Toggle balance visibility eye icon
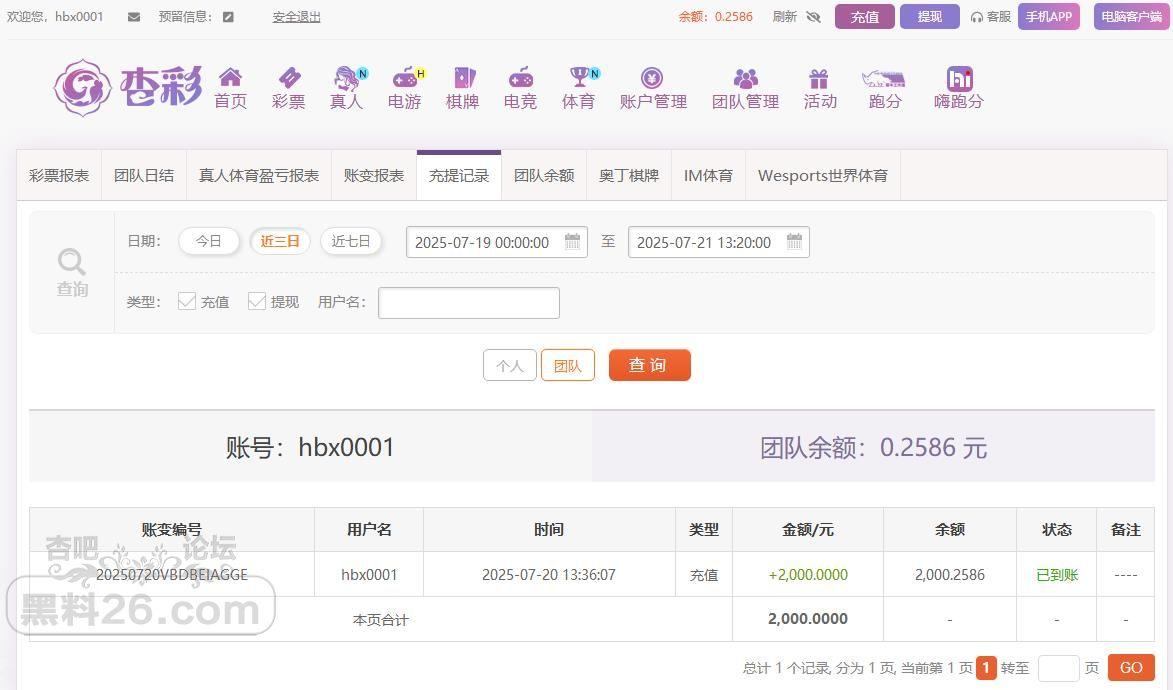This screenshot has width=1173, height=690. [813, 17]
